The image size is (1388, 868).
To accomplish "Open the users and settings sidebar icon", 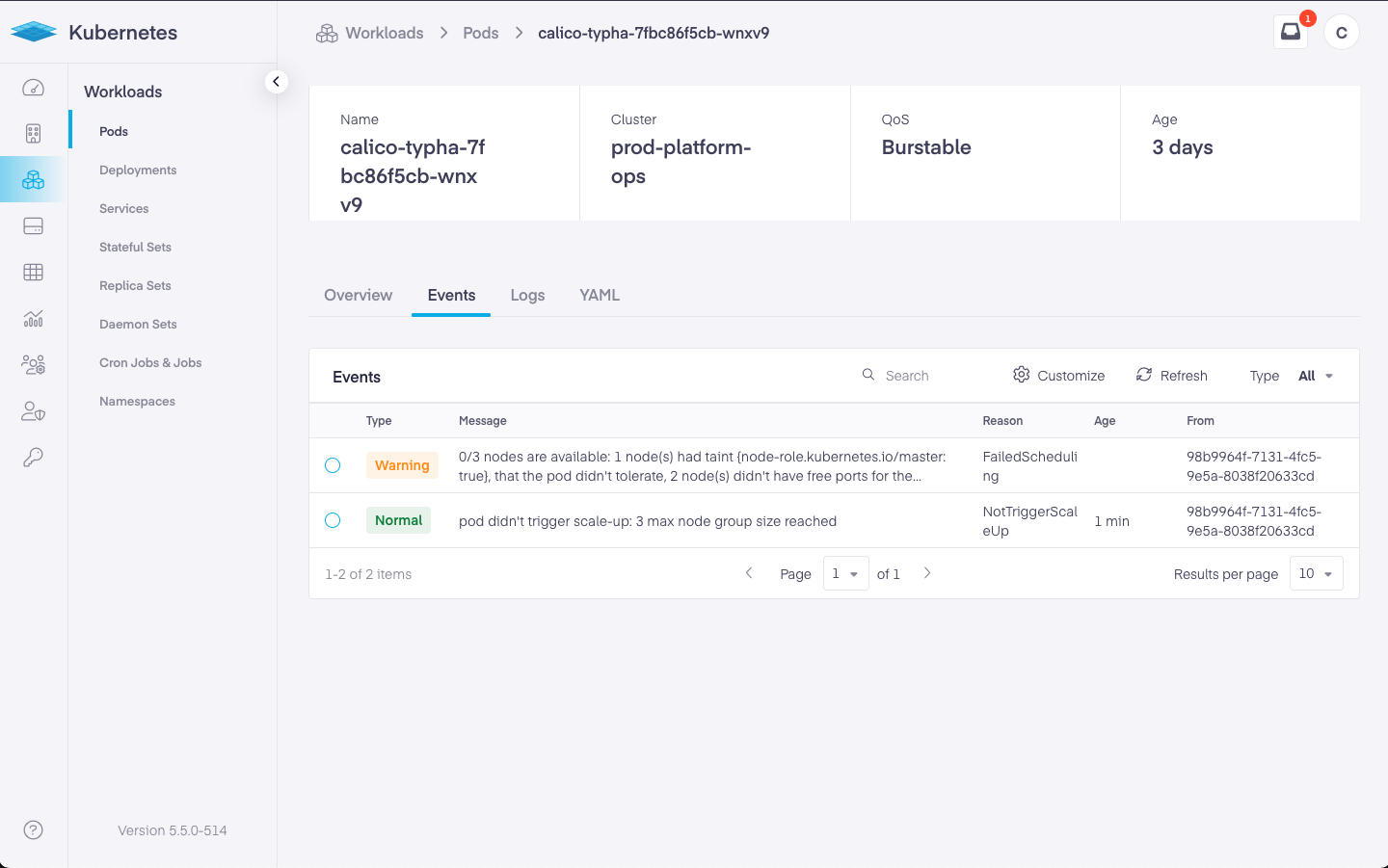I will [x=33, y=365].
